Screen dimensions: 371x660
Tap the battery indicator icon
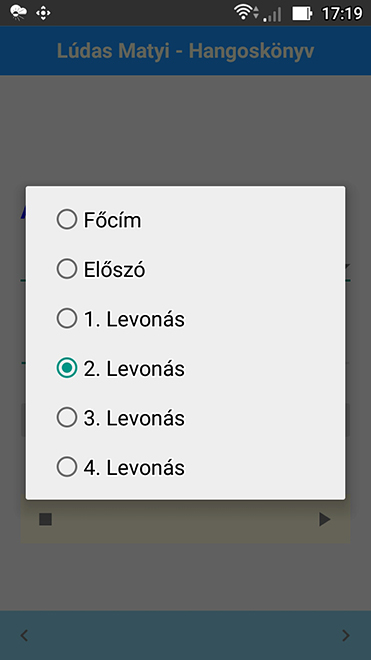[302, 13]
